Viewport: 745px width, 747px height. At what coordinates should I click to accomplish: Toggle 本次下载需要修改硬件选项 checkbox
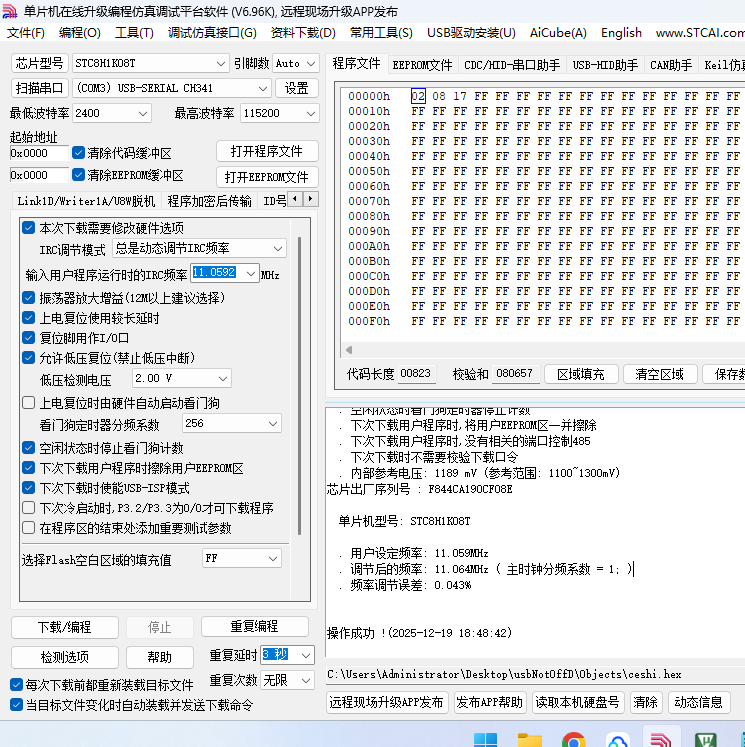29,228
